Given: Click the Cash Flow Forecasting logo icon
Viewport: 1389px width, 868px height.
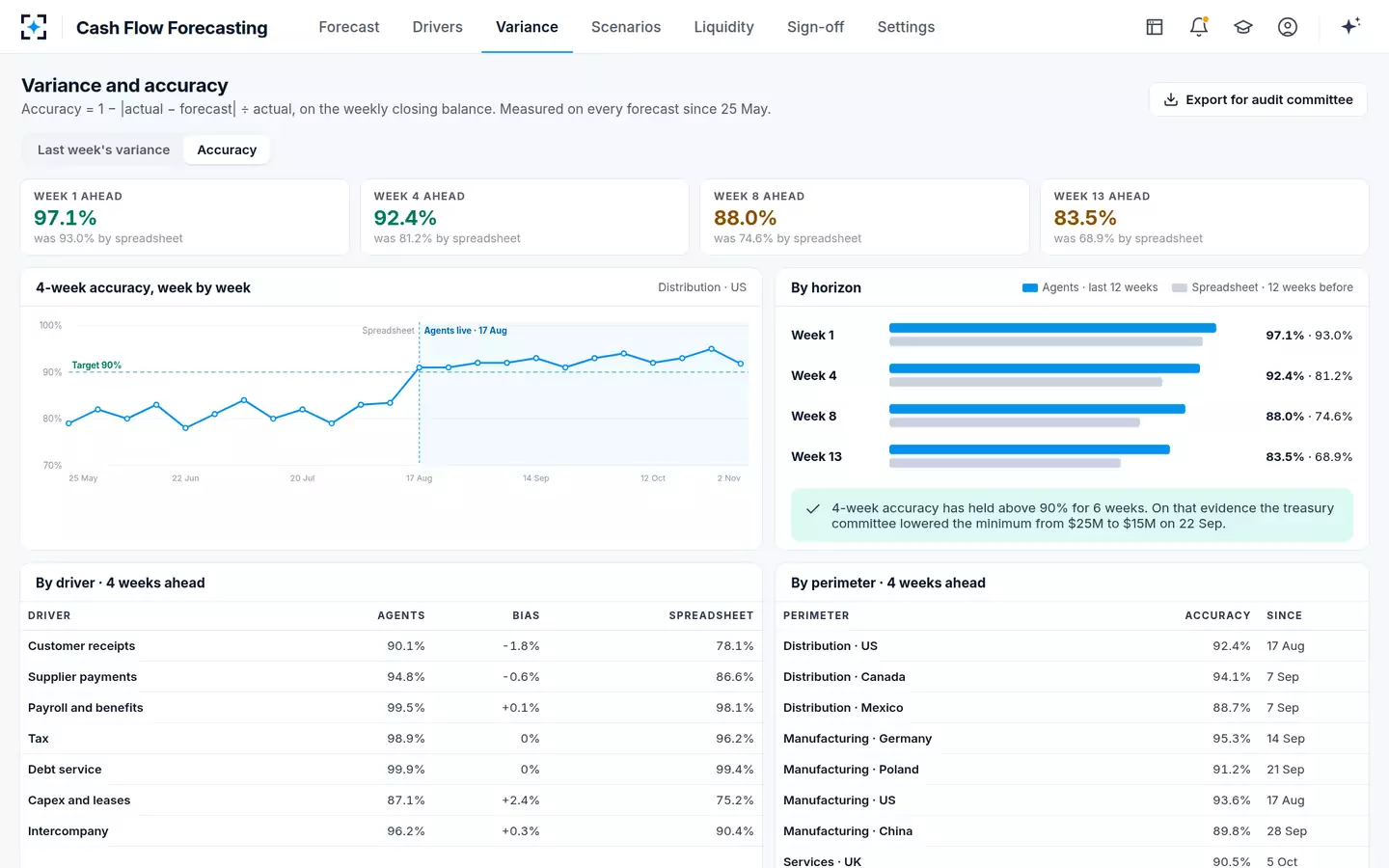Looking at the screenshot, I should click(x=34, y=27).
